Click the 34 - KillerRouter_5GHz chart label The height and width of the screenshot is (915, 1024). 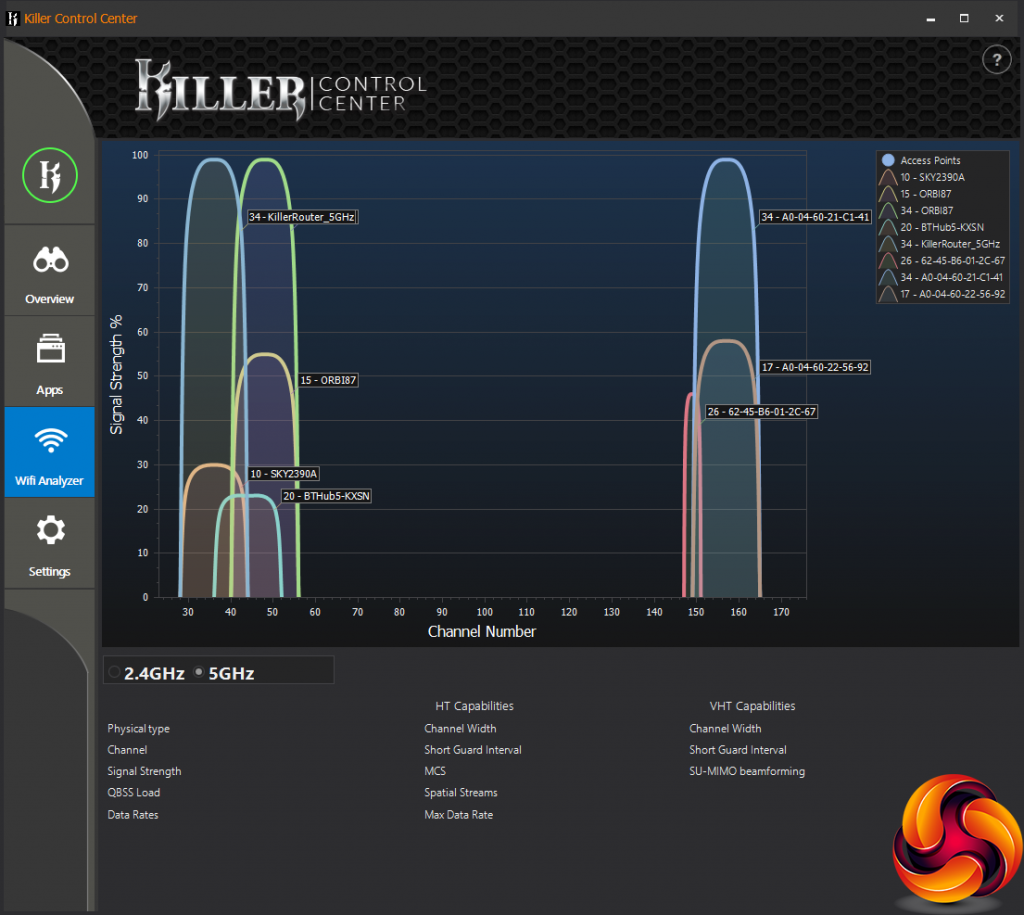click(x=302, y=217)
